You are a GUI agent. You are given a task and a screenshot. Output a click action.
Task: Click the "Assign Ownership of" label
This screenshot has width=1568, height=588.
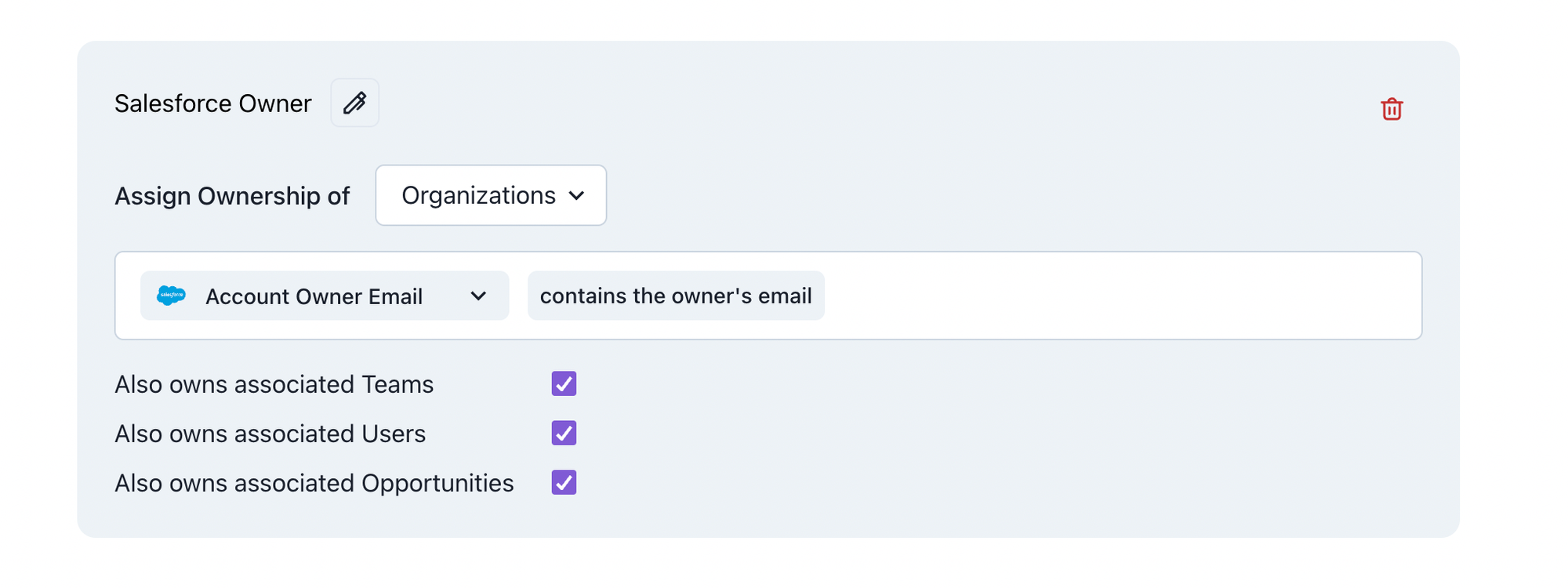coord(232,196)
